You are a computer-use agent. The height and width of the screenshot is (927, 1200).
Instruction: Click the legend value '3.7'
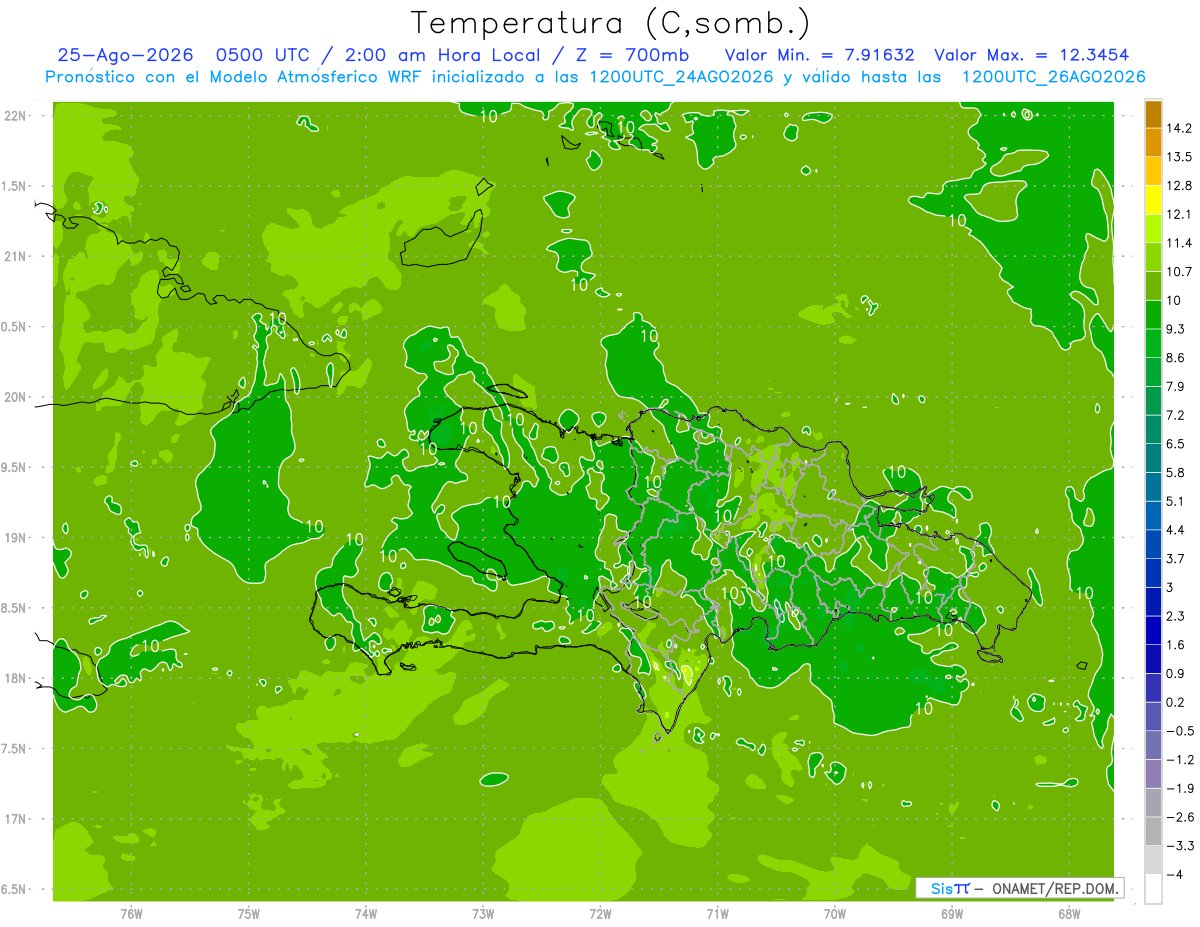coord(1176,558)
